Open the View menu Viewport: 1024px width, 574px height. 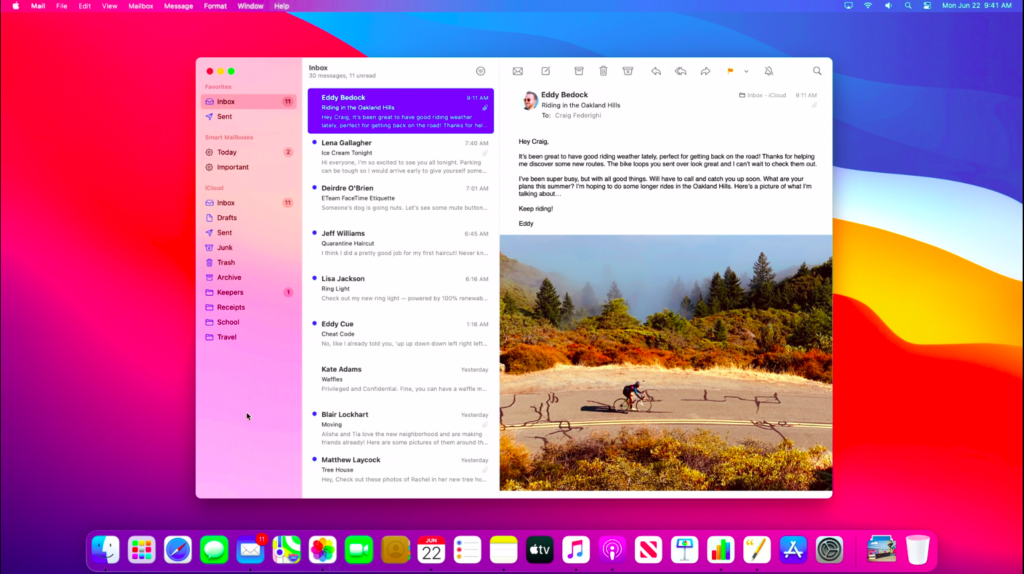(109, 6)
